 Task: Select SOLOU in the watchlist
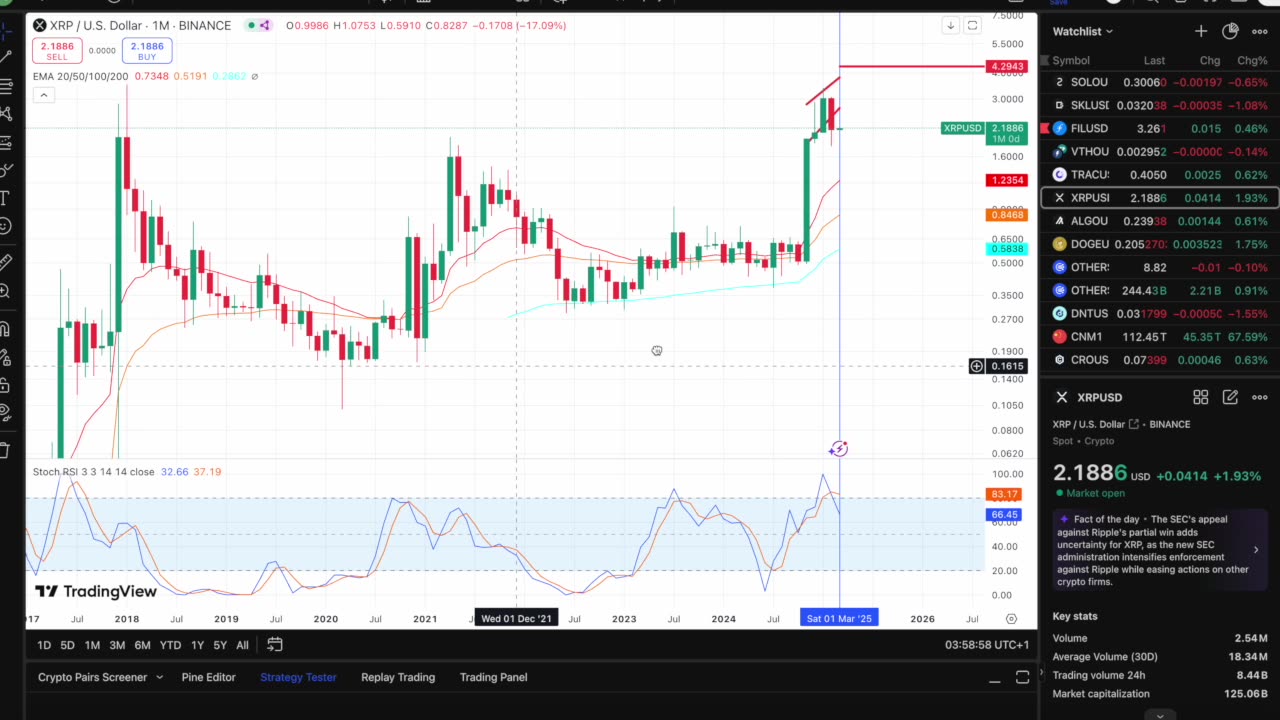pyautogui.click(x=1160, y=82)
